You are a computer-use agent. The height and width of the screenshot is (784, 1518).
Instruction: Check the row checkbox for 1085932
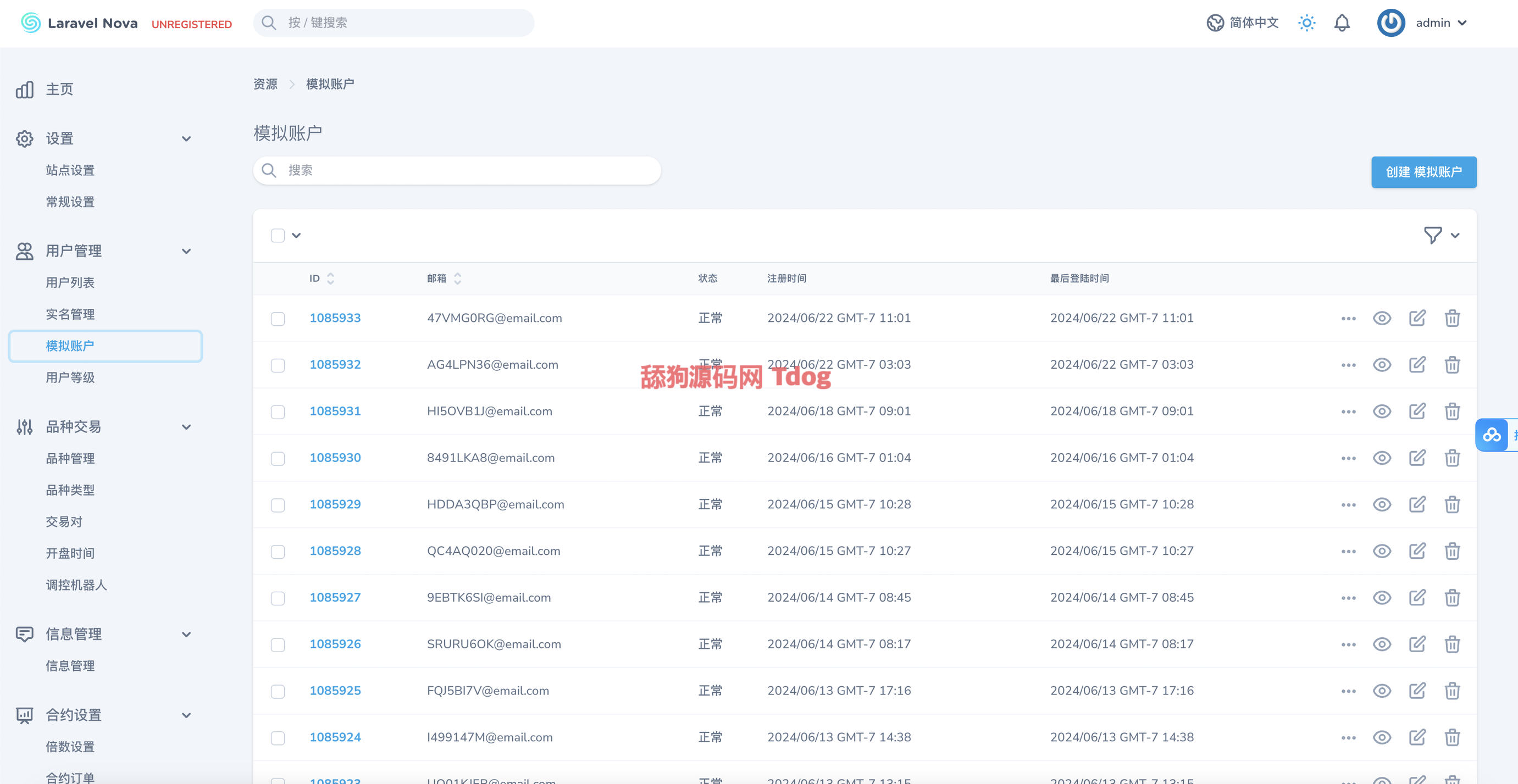278,365
